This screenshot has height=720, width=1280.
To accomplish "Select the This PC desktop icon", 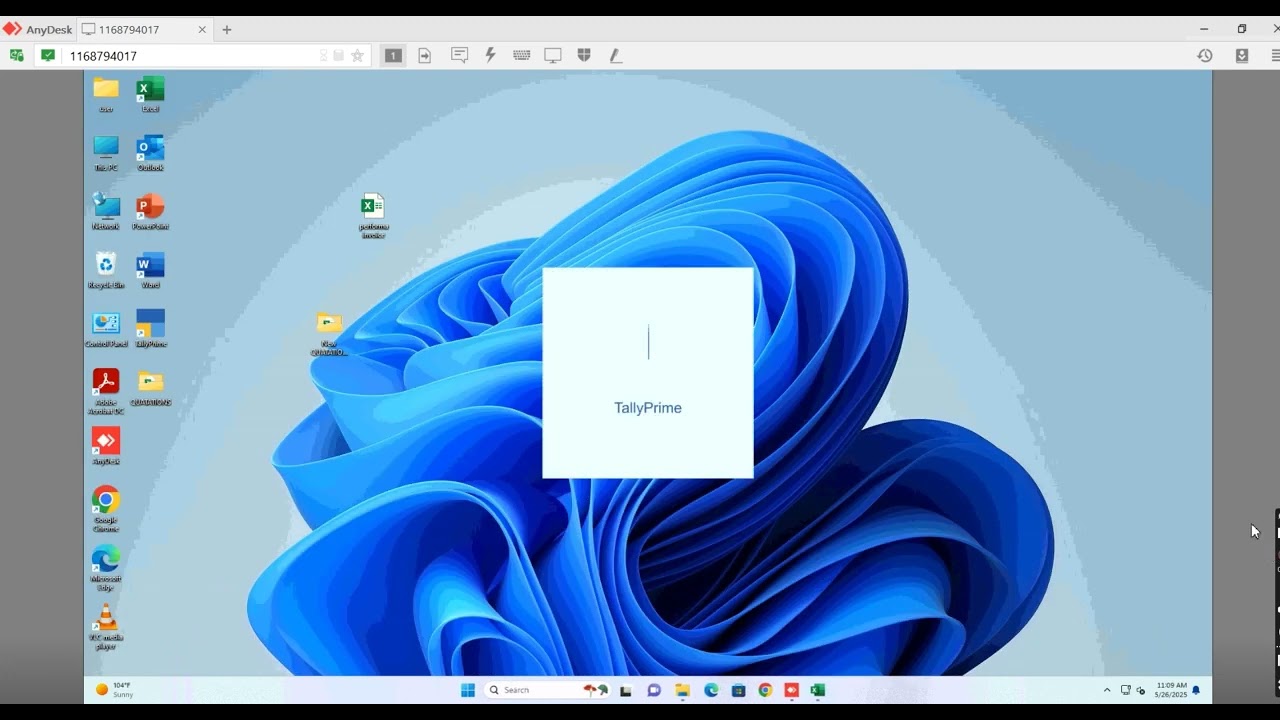I will click(x=106, y=153).
